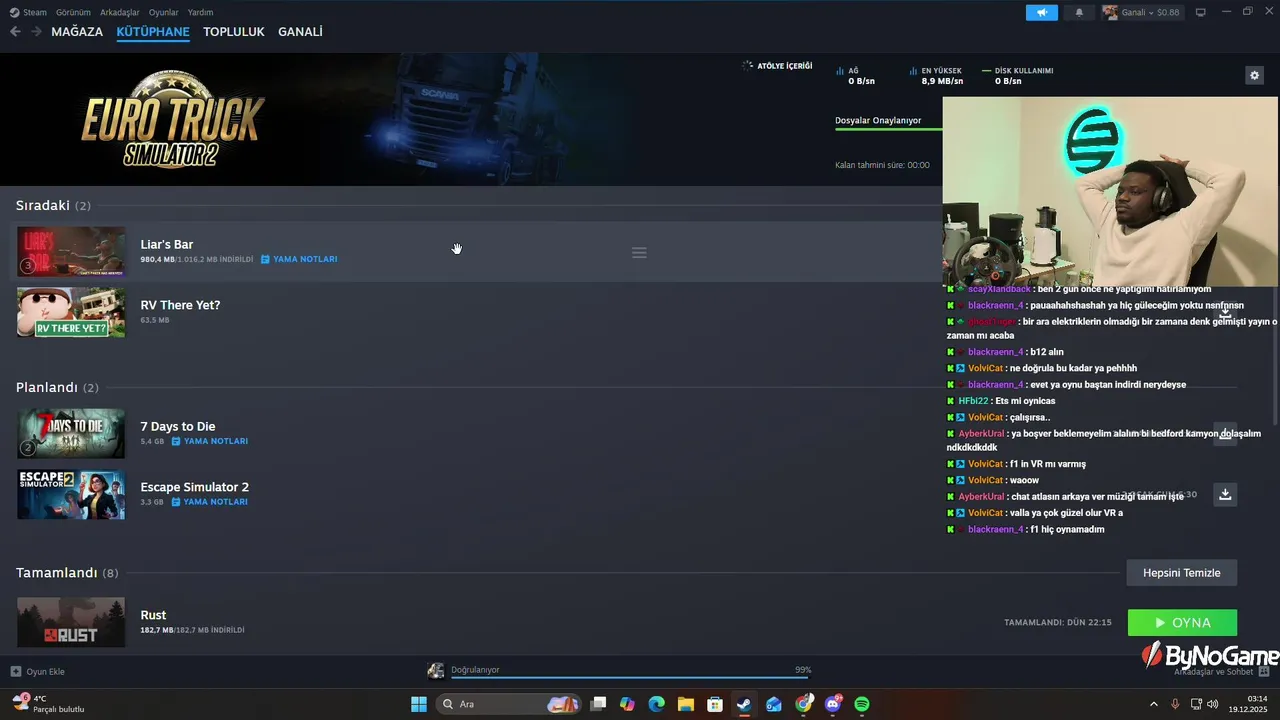Image resolution: width=1280 pixels, height=720 pixels.
Task: Open the notifications bell
Action: (x=1079, y=12)
